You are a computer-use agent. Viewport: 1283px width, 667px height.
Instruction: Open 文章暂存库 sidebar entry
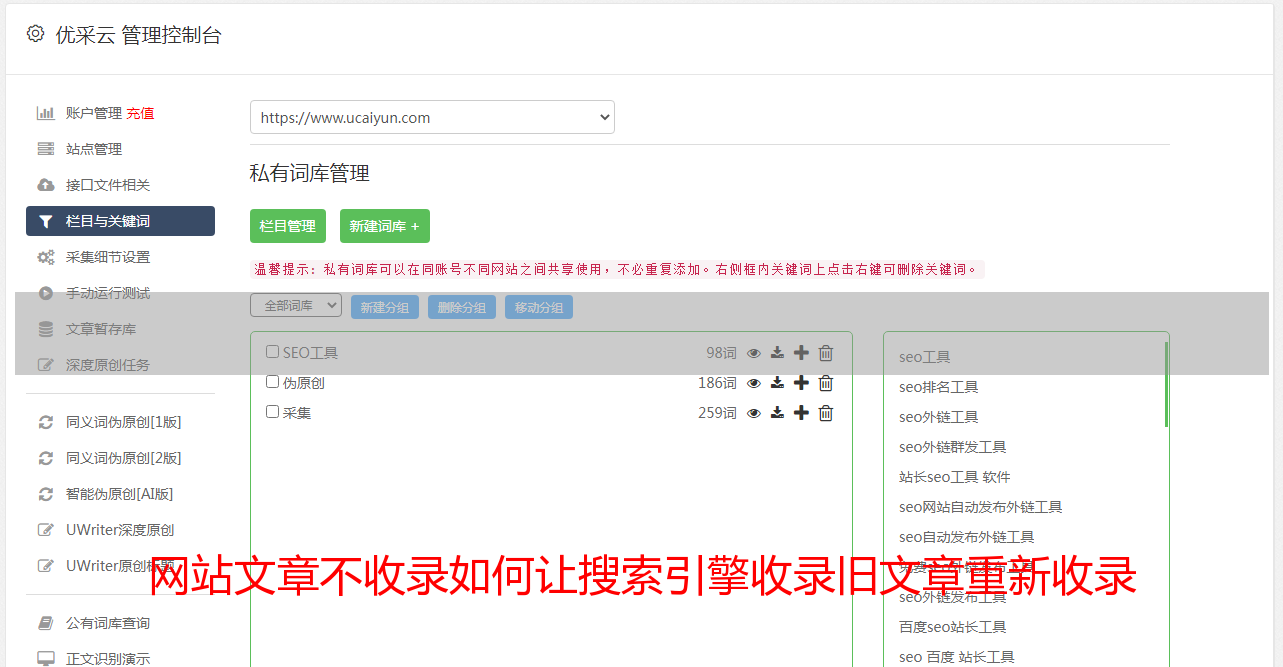coord(101,329)
